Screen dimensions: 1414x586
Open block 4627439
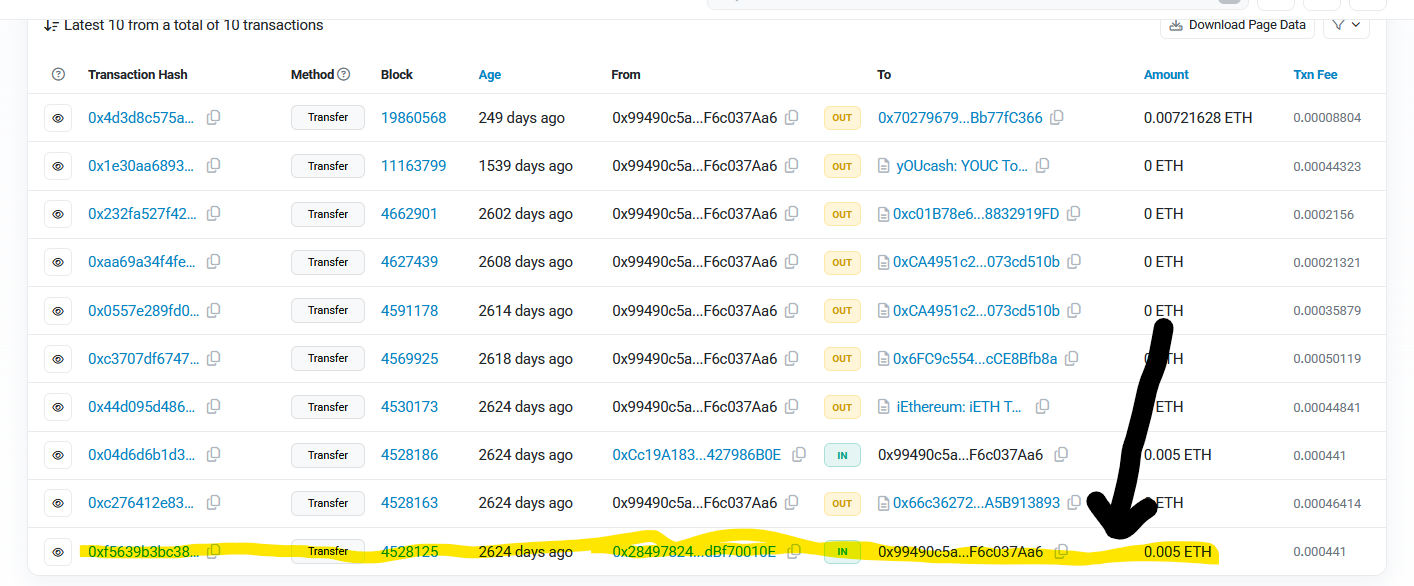point(409,262)
